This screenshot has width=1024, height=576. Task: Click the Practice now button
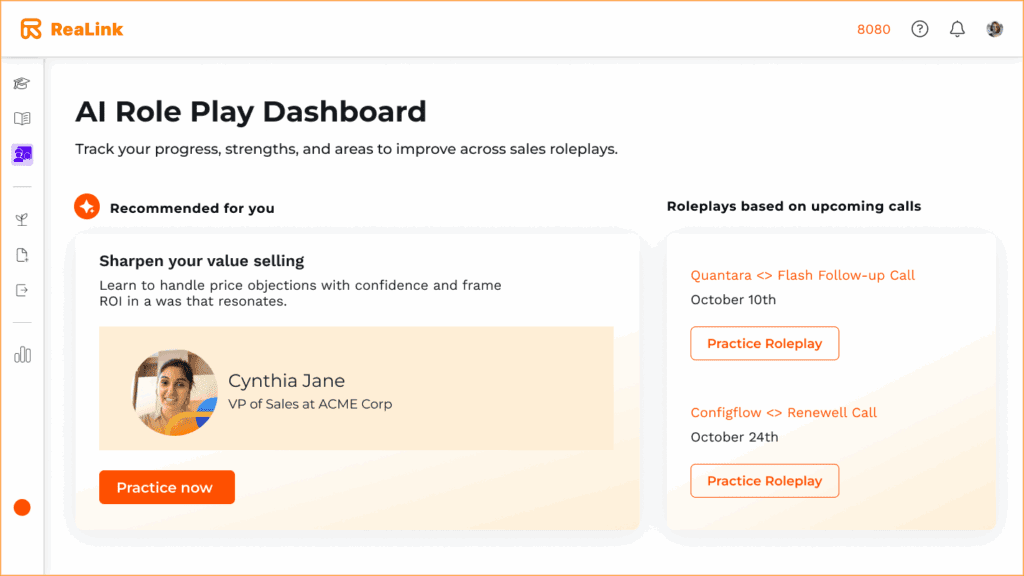[166, 487]
